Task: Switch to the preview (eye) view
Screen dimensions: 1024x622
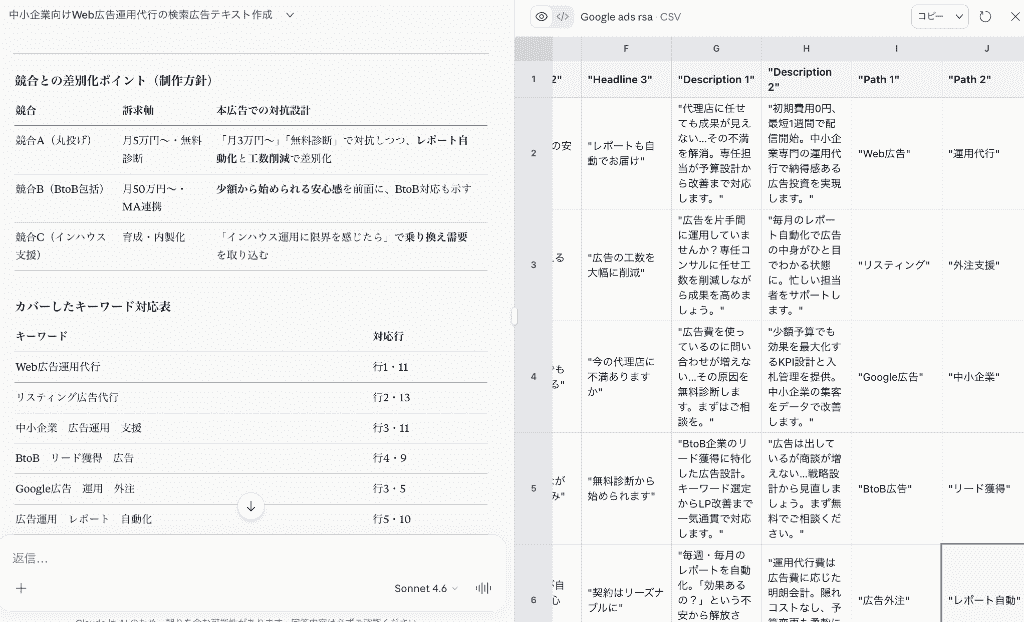Action: click(x=541, y=16)
